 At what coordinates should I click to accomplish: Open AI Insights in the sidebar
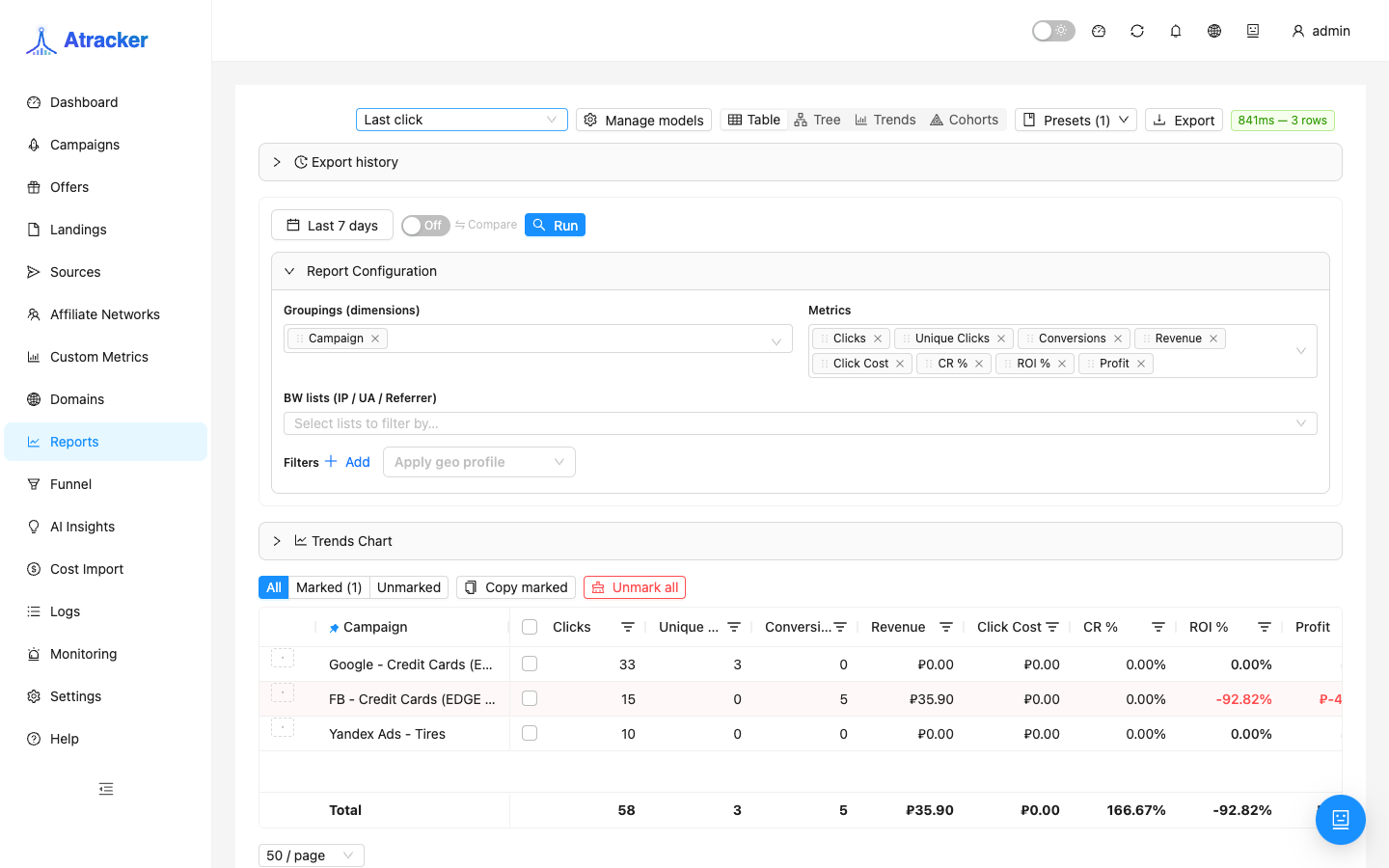click(x=105, y=527)
